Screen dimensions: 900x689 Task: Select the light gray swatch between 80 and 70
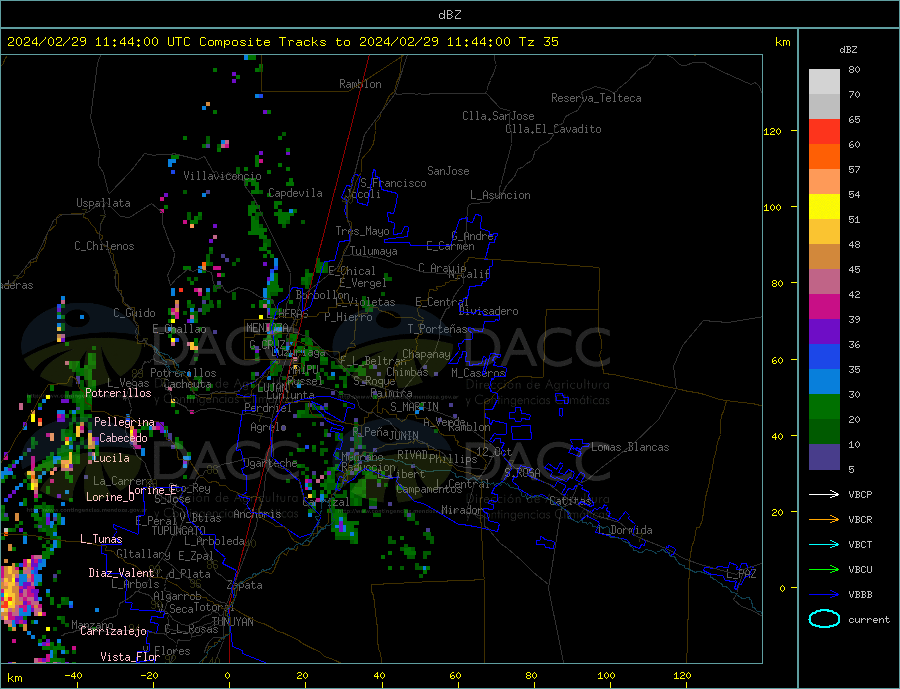[x=824, y=82]
